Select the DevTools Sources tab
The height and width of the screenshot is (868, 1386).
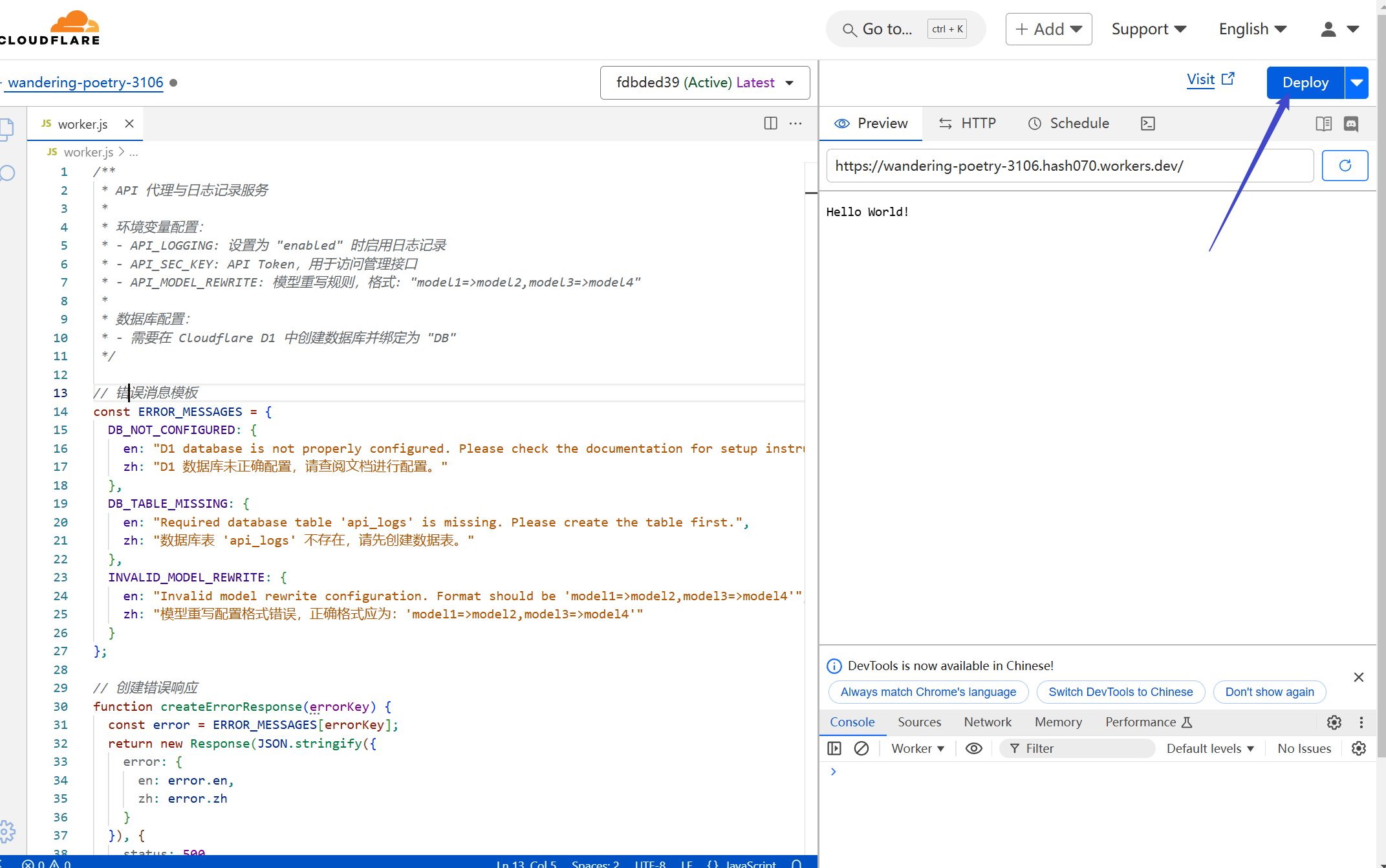pyautogui.click(x=919, y=722)
